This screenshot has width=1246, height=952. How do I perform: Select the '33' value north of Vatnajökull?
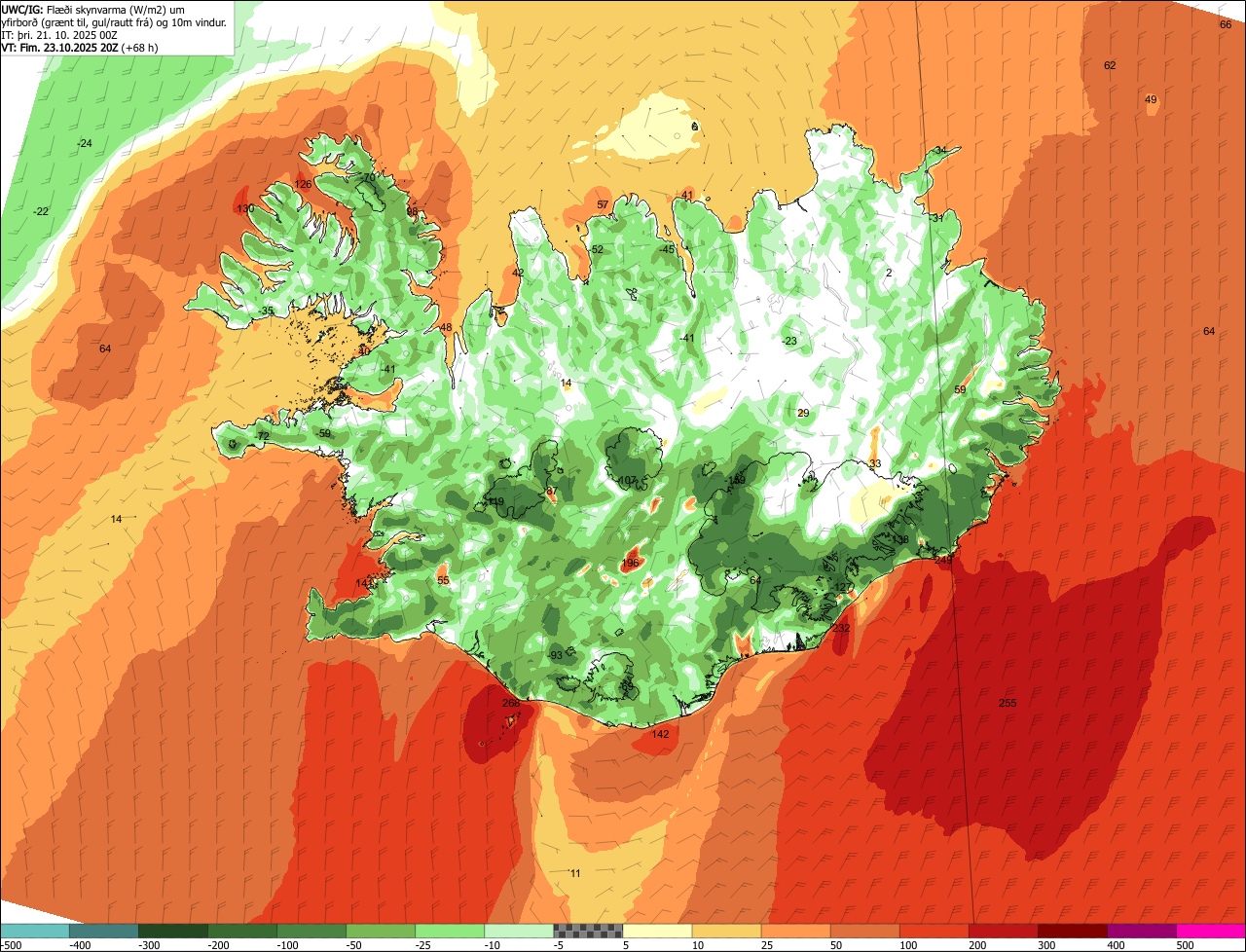point(875,463)
